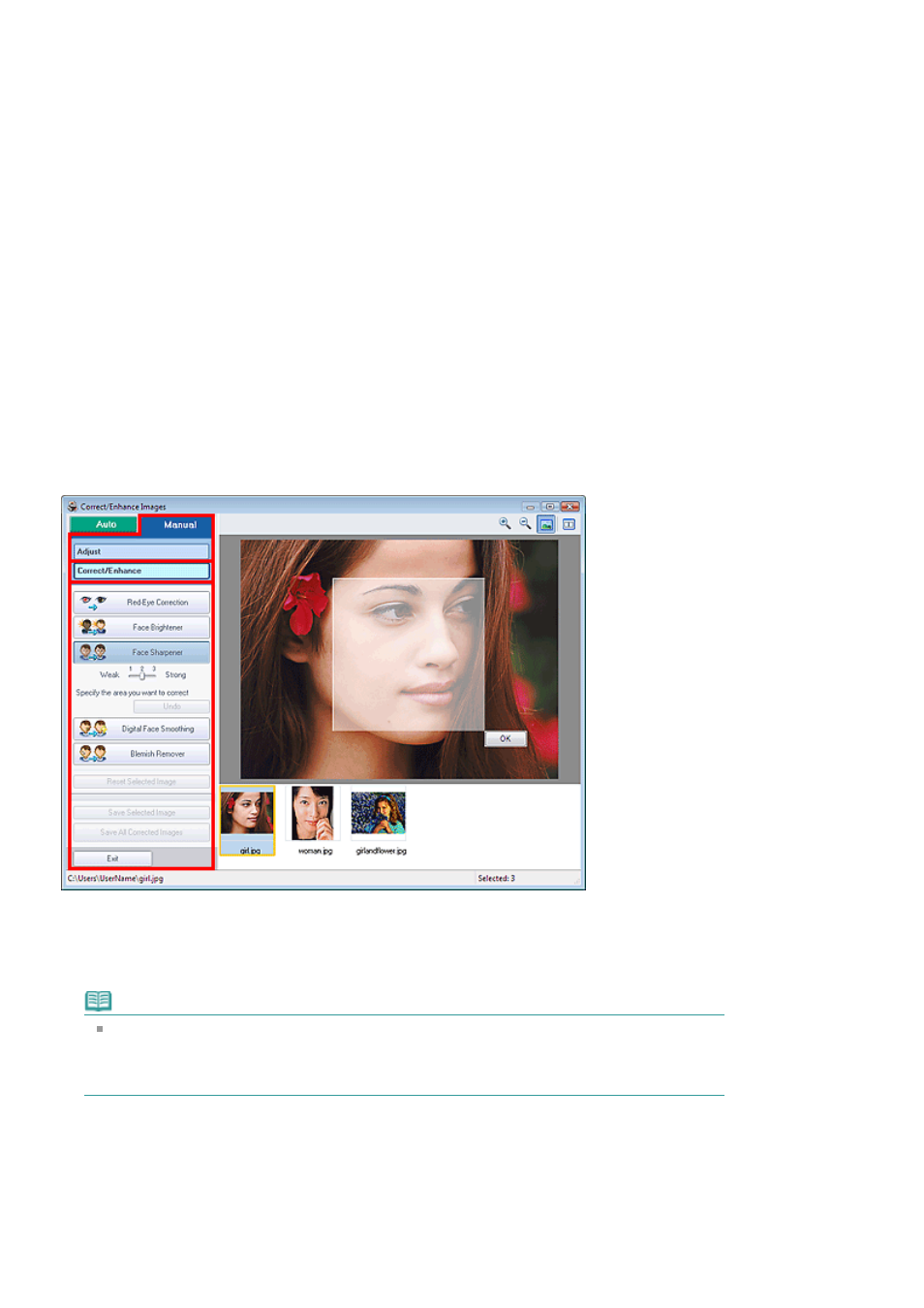Click Reset Selected Image
This screenshot has width=924, height=1308.
tap(141, 781)
